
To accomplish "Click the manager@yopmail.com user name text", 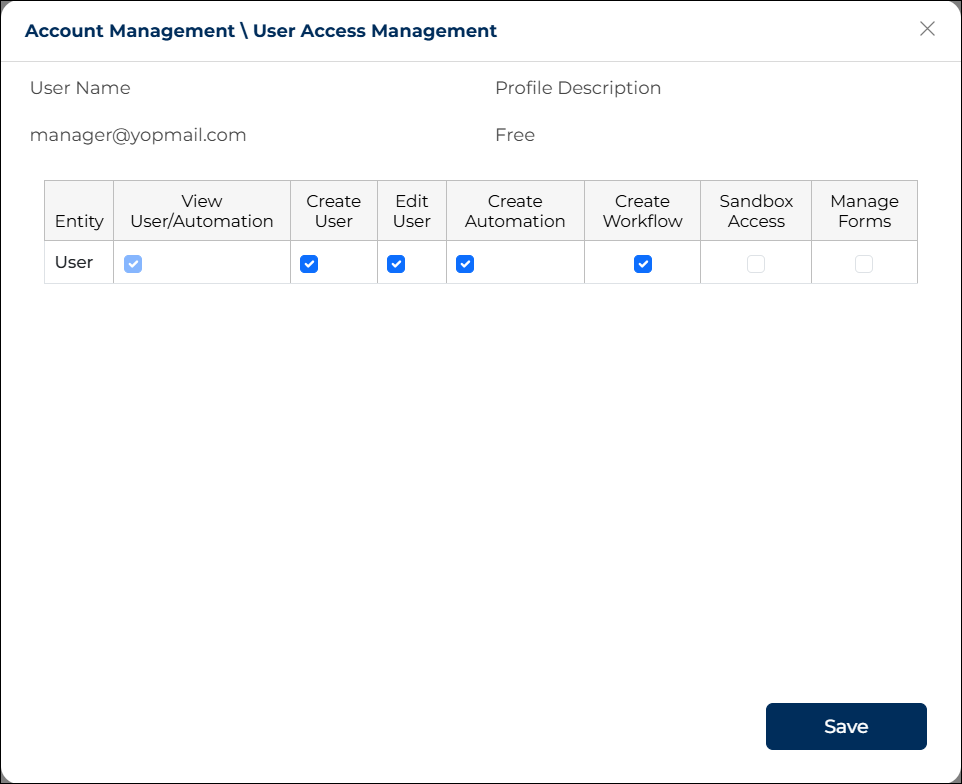I will (138, 135).
